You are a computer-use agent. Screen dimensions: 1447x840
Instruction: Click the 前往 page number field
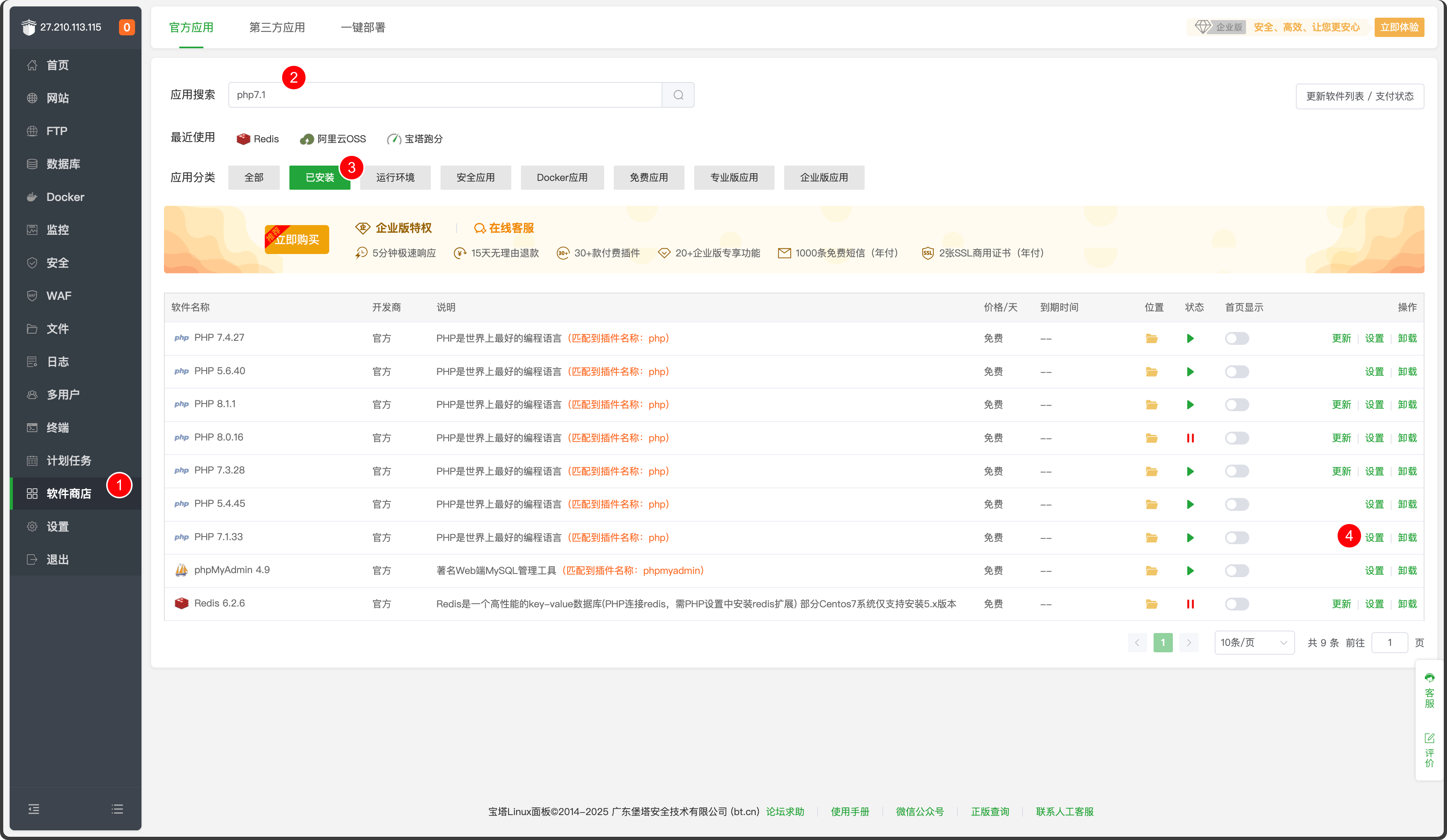pyautogui.click(x=1389, y=643)
